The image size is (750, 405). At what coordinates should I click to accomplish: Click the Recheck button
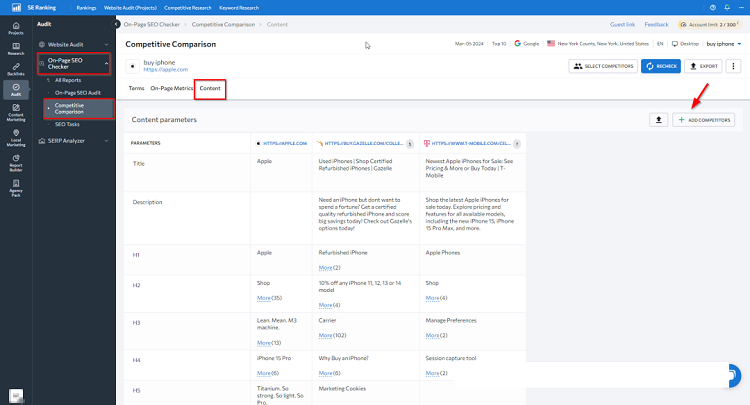click(661, 66)
